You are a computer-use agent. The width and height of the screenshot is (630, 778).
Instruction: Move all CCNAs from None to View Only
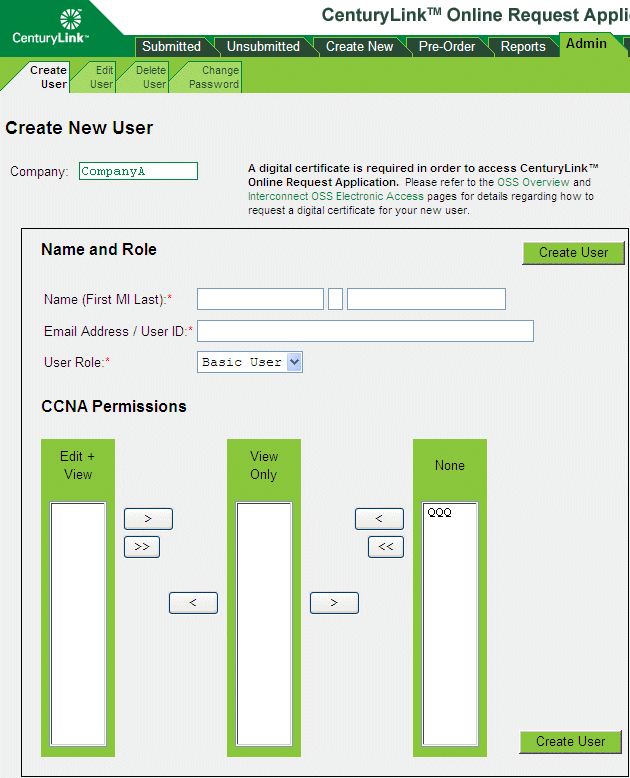[x=386, y=547]
